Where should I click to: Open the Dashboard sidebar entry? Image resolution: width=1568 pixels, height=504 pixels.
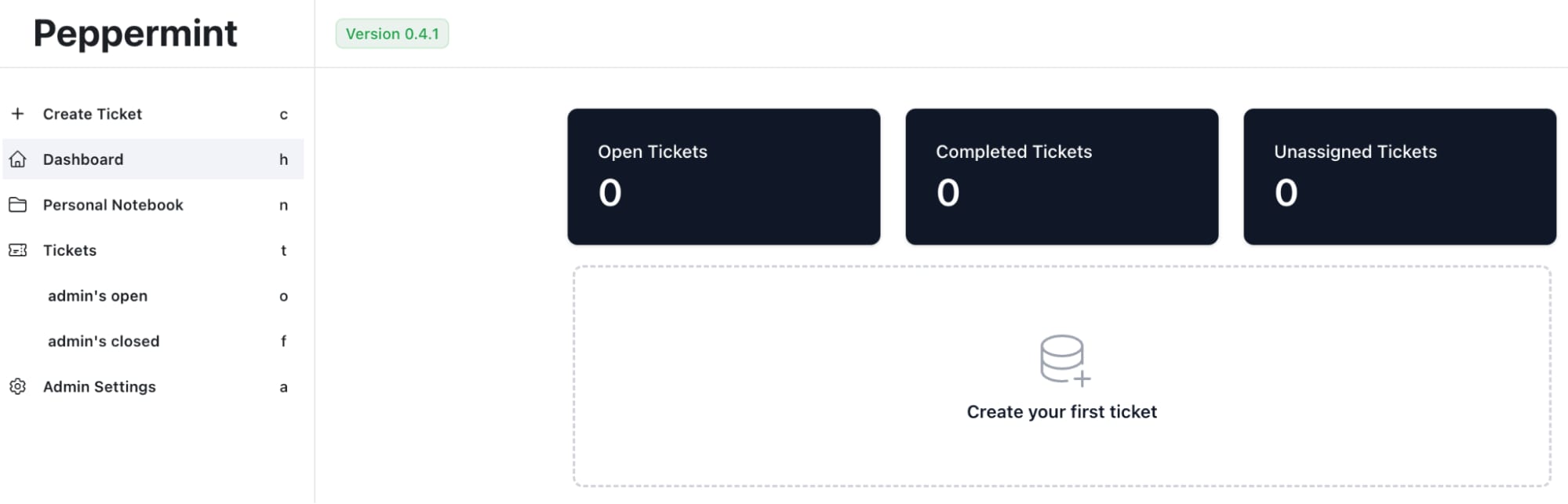[x=83, y=159]
